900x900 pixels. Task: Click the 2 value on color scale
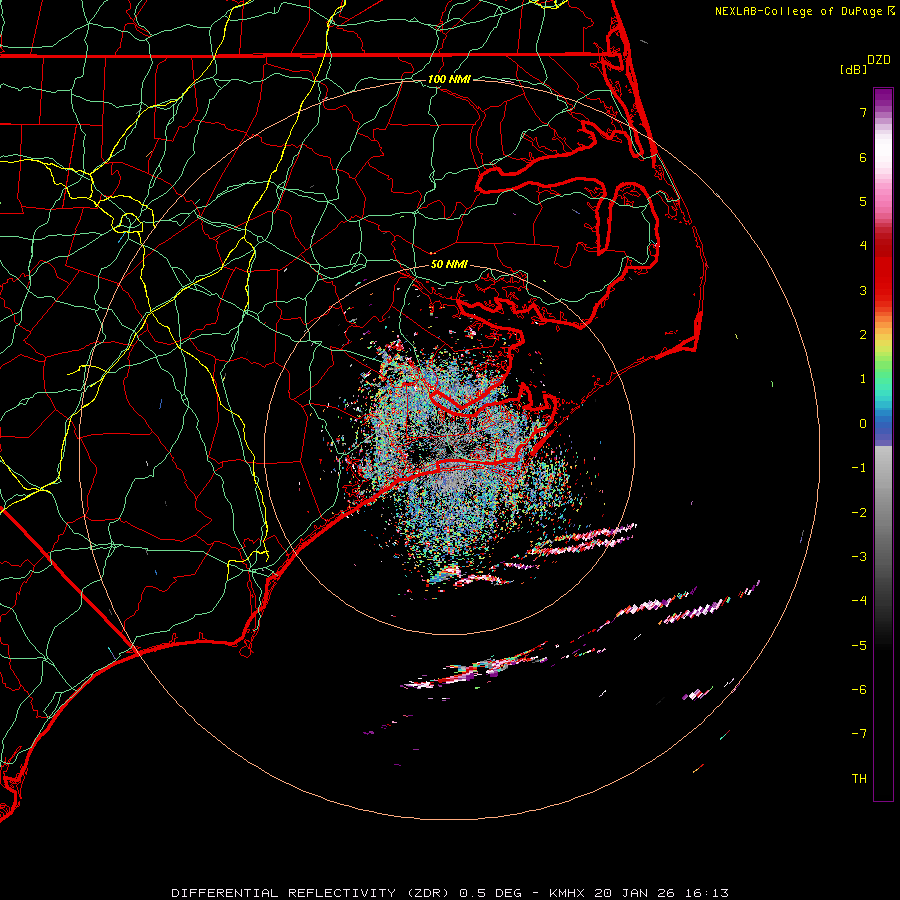coord(863,335)
